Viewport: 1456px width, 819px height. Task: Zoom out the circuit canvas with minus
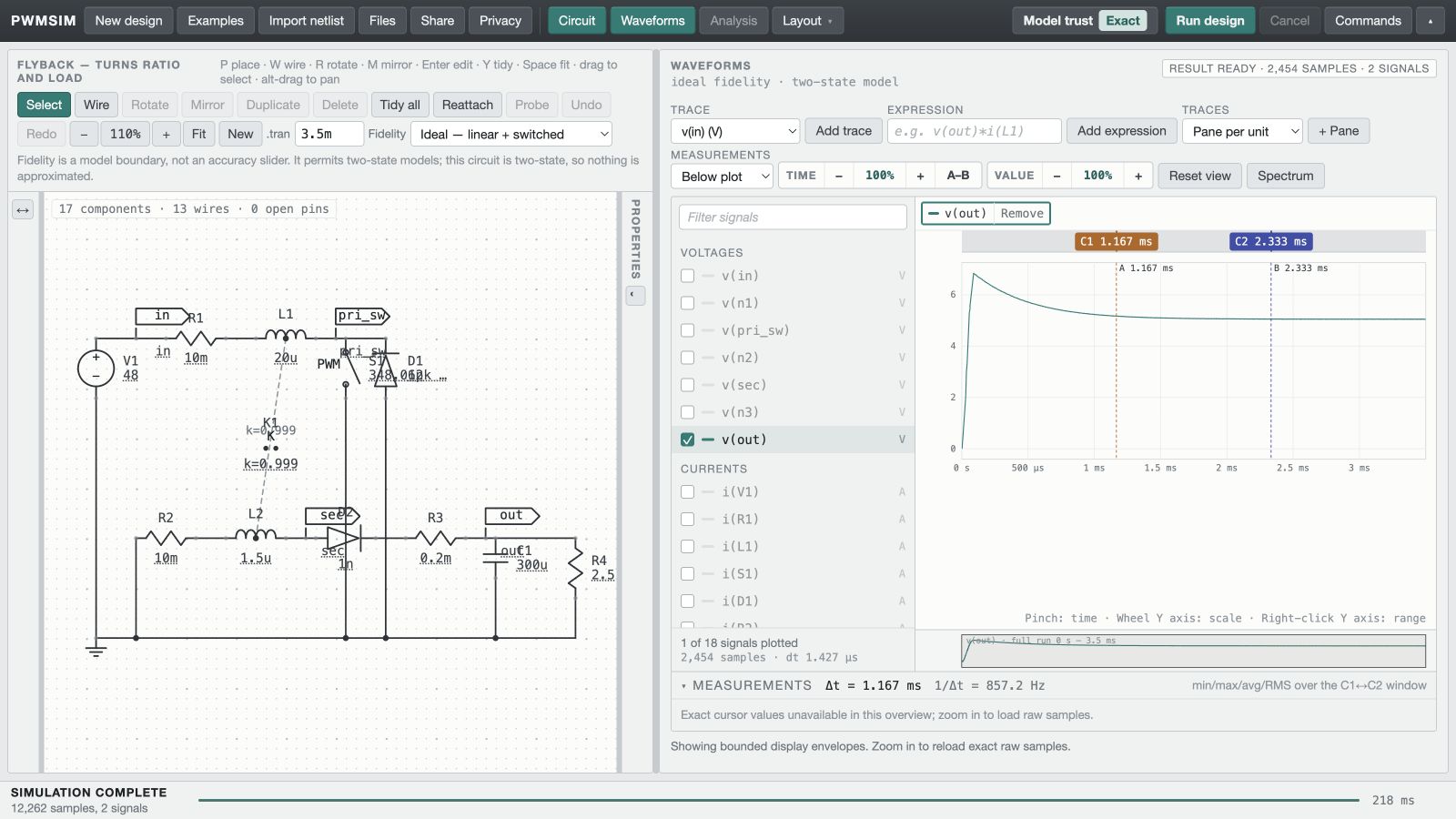(84, 134)
